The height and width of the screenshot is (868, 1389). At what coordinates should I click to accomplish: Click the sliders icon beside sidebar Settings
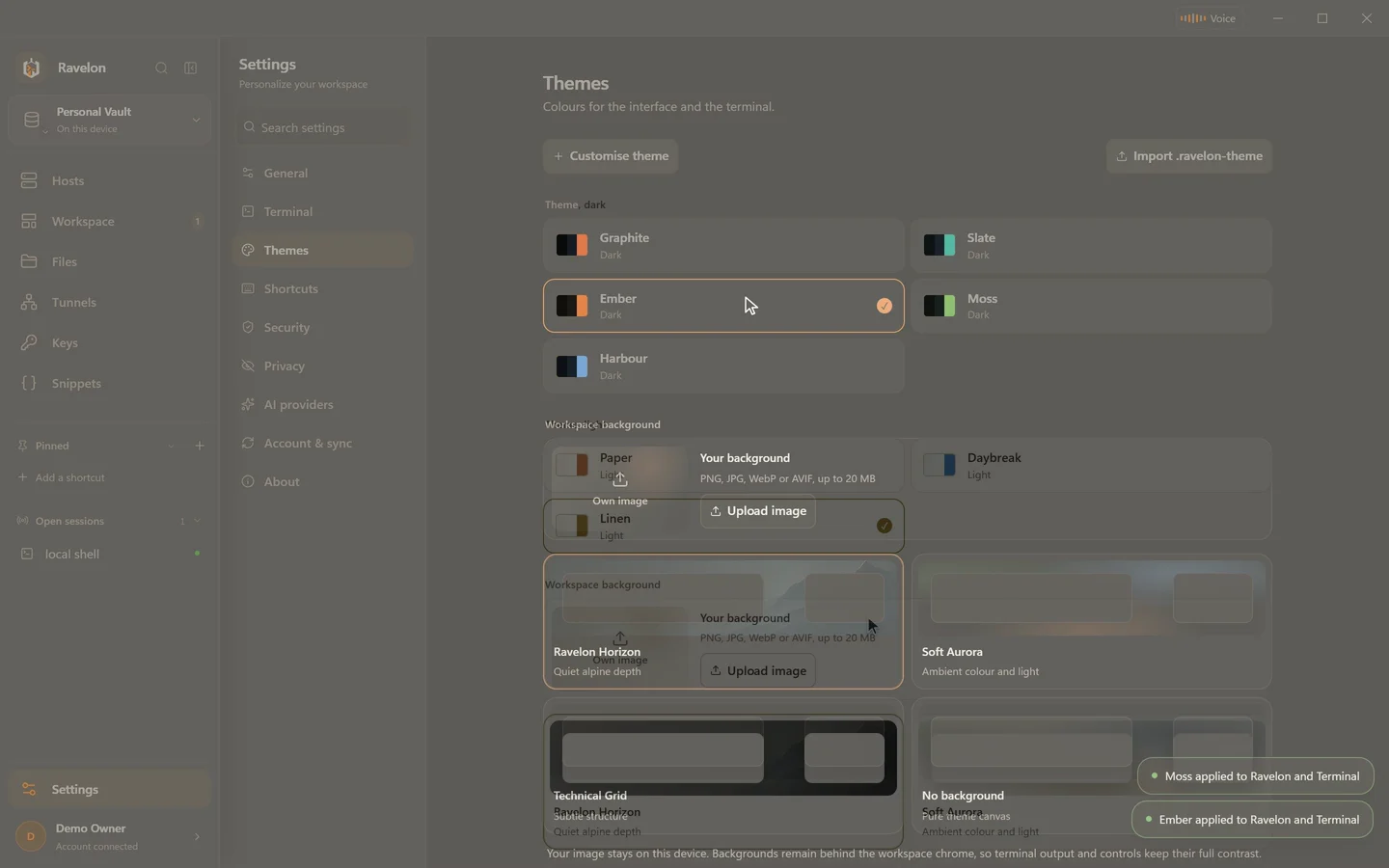pos(29,789)
